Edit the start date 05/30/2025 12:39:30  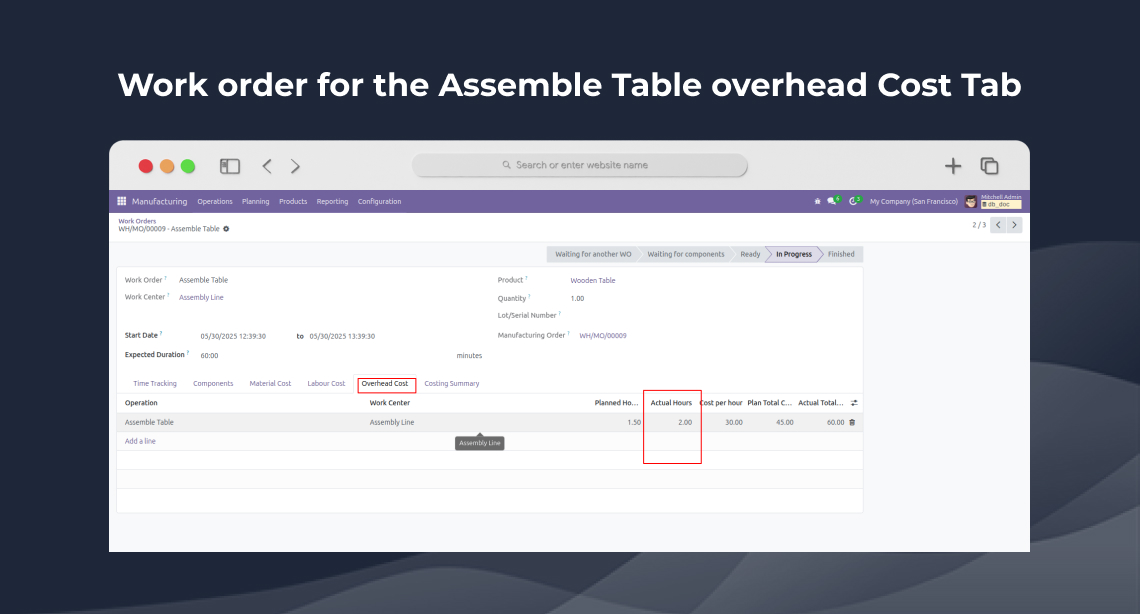233,336
